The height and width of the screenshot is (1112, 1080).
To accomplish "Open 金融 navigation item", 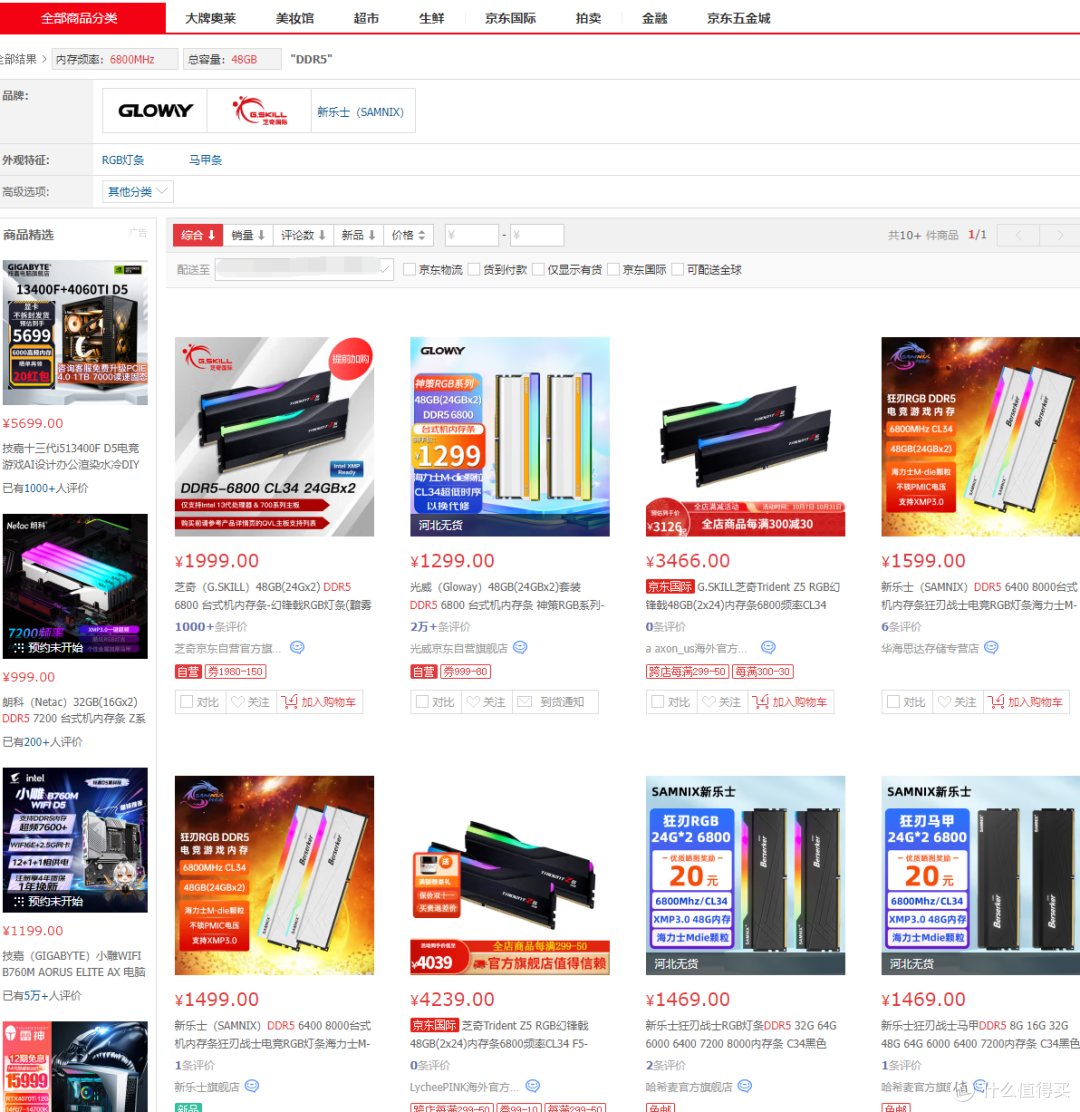I will pyautogui.click(x=654, y=18).
